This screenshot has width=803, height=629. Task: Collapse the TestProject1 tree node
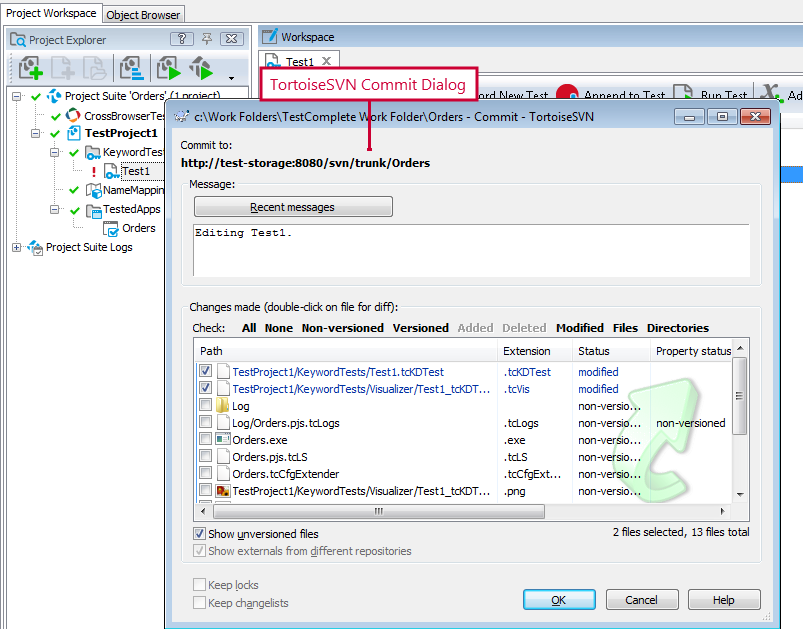[x=37, y=133]
